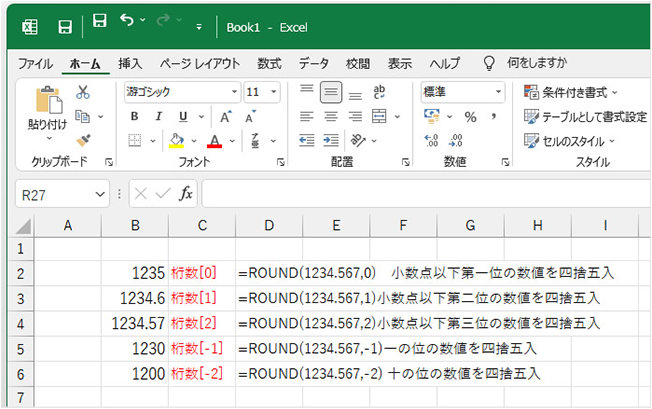The width and height of the screenshot is (652, 409).
Task: Apply Percent style
Action: [470, 117]
